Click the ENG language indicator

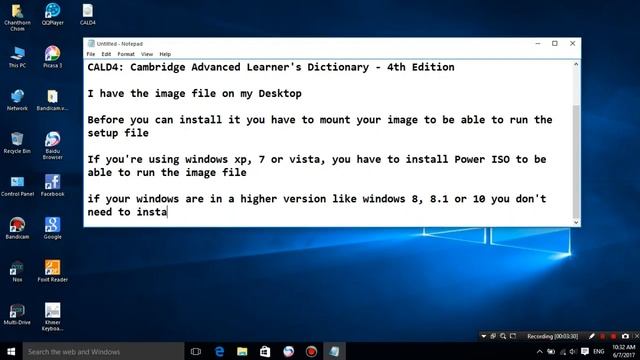[x=599, y=351]
